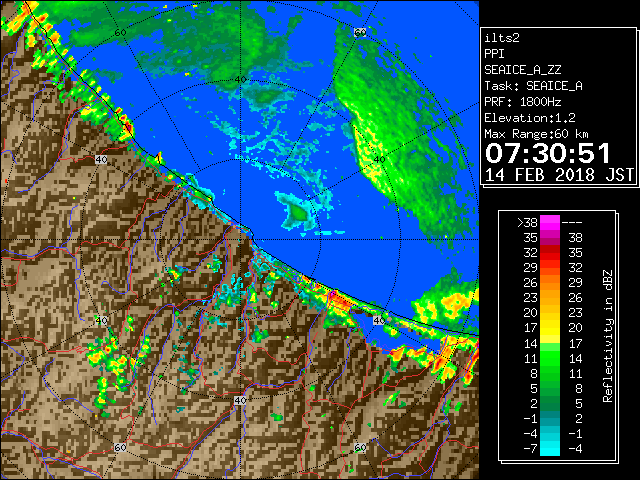This screenshot has width=640, height=480.
Task: Click the "Reflectivity in dBZ" legend title
Action: coord(607,336)
